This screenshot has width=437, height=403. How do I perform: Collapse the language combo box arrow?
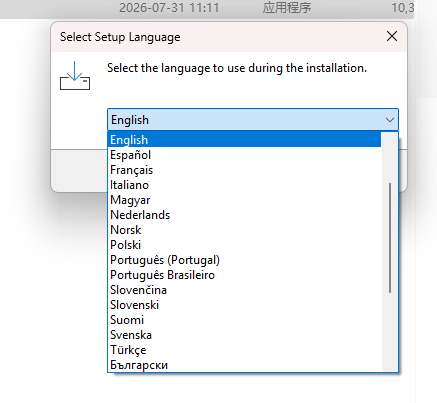point(390,120)
